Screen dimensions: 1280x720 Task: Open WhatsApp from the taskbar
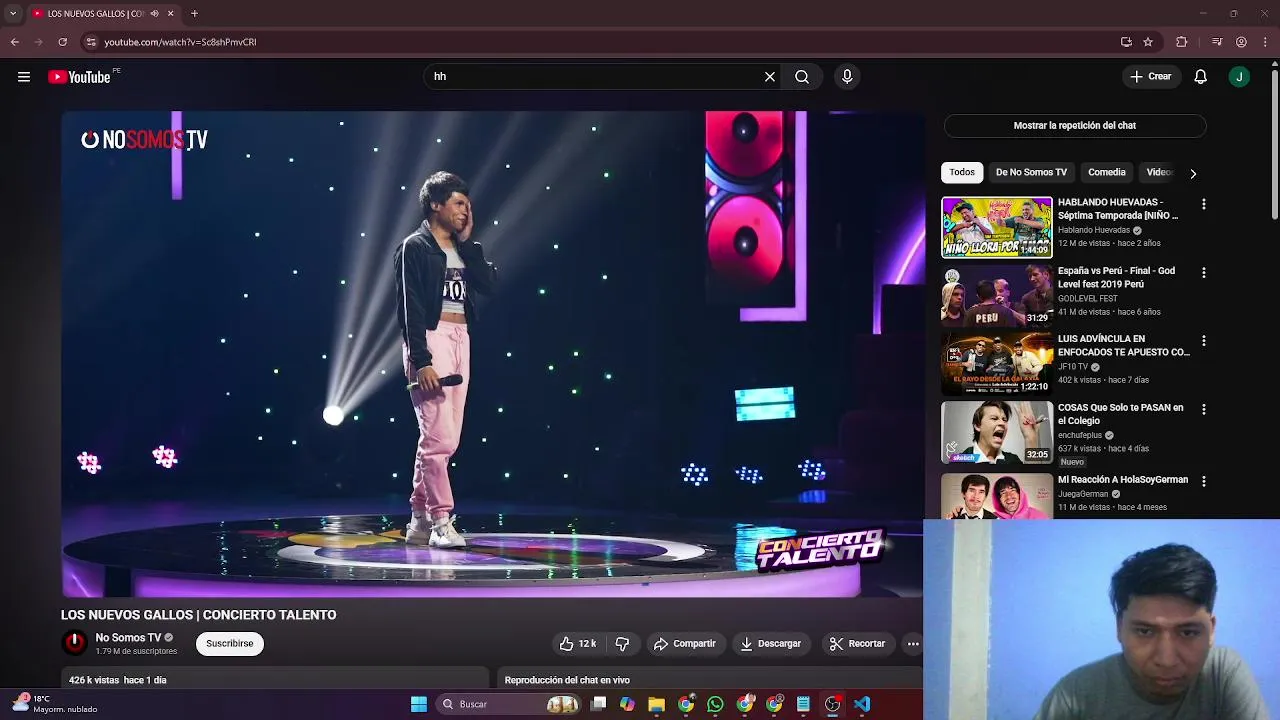(715, 704)
